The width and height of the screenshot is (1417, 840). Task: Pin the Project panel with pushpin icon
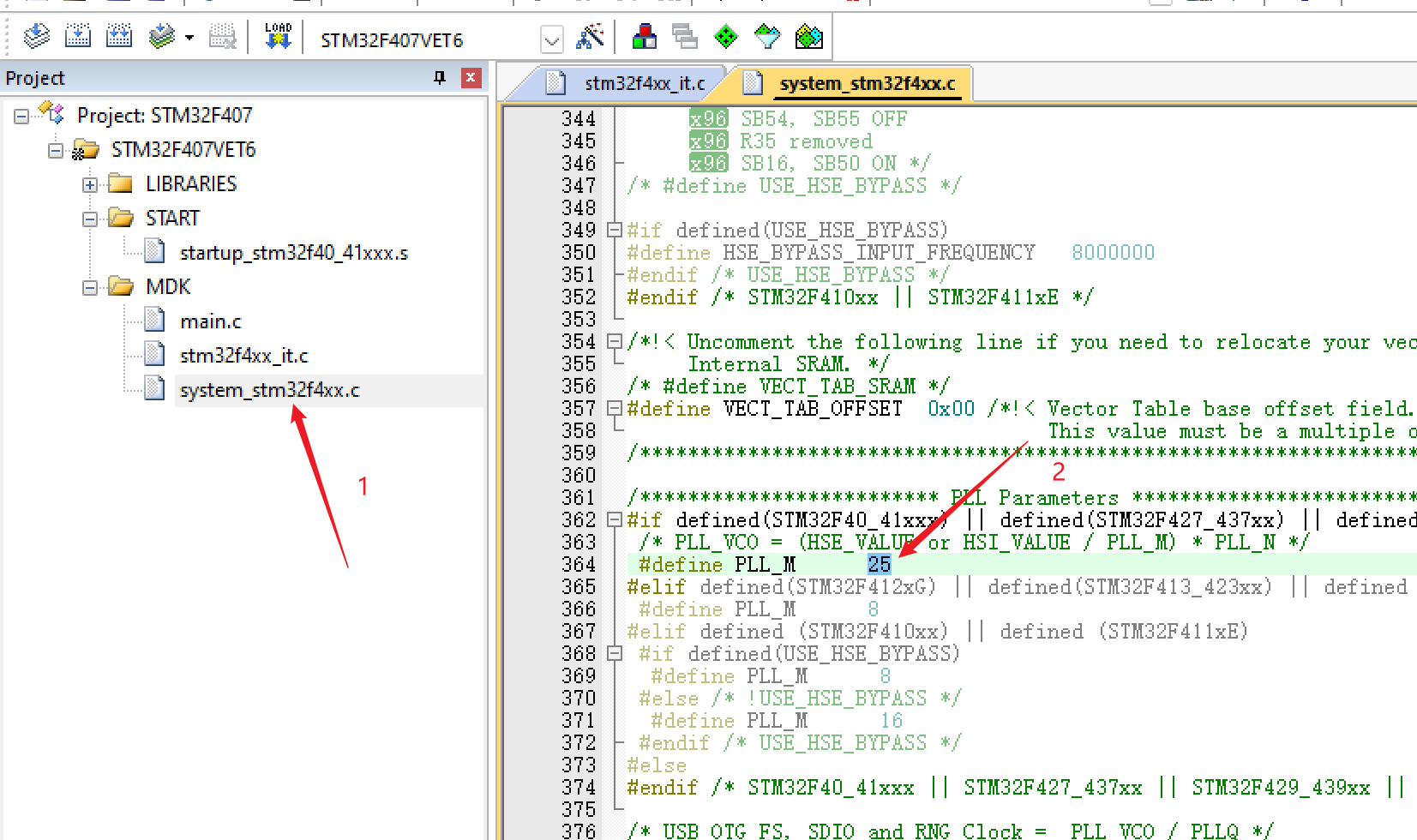coord(440,78)
